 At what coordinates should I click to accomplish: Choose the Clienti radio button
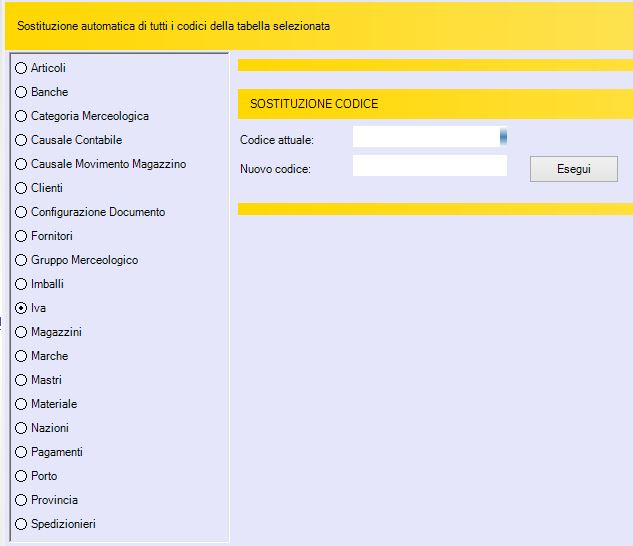pos(21,188)
